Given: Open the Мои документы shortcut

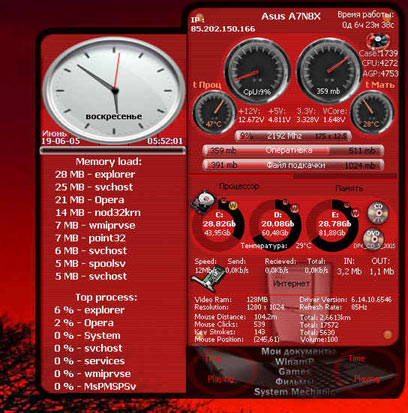Looking at the screenshot, I should (x=298, y=351).
